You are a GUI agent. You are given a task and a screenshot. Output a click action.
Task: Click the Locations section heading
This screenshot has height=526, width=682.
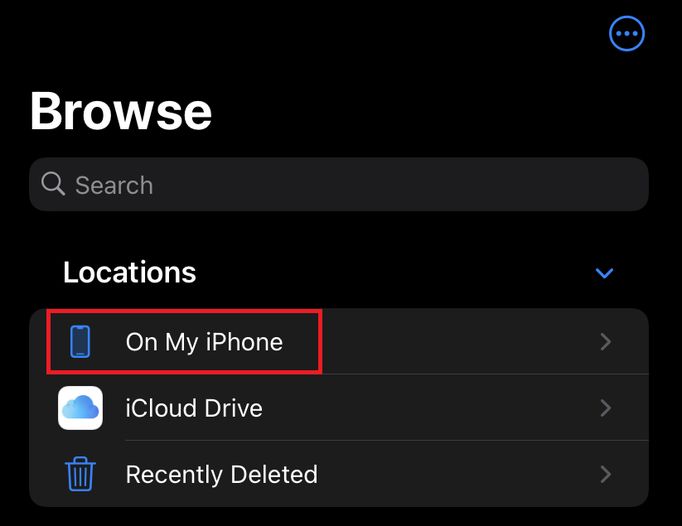point(129,272)
